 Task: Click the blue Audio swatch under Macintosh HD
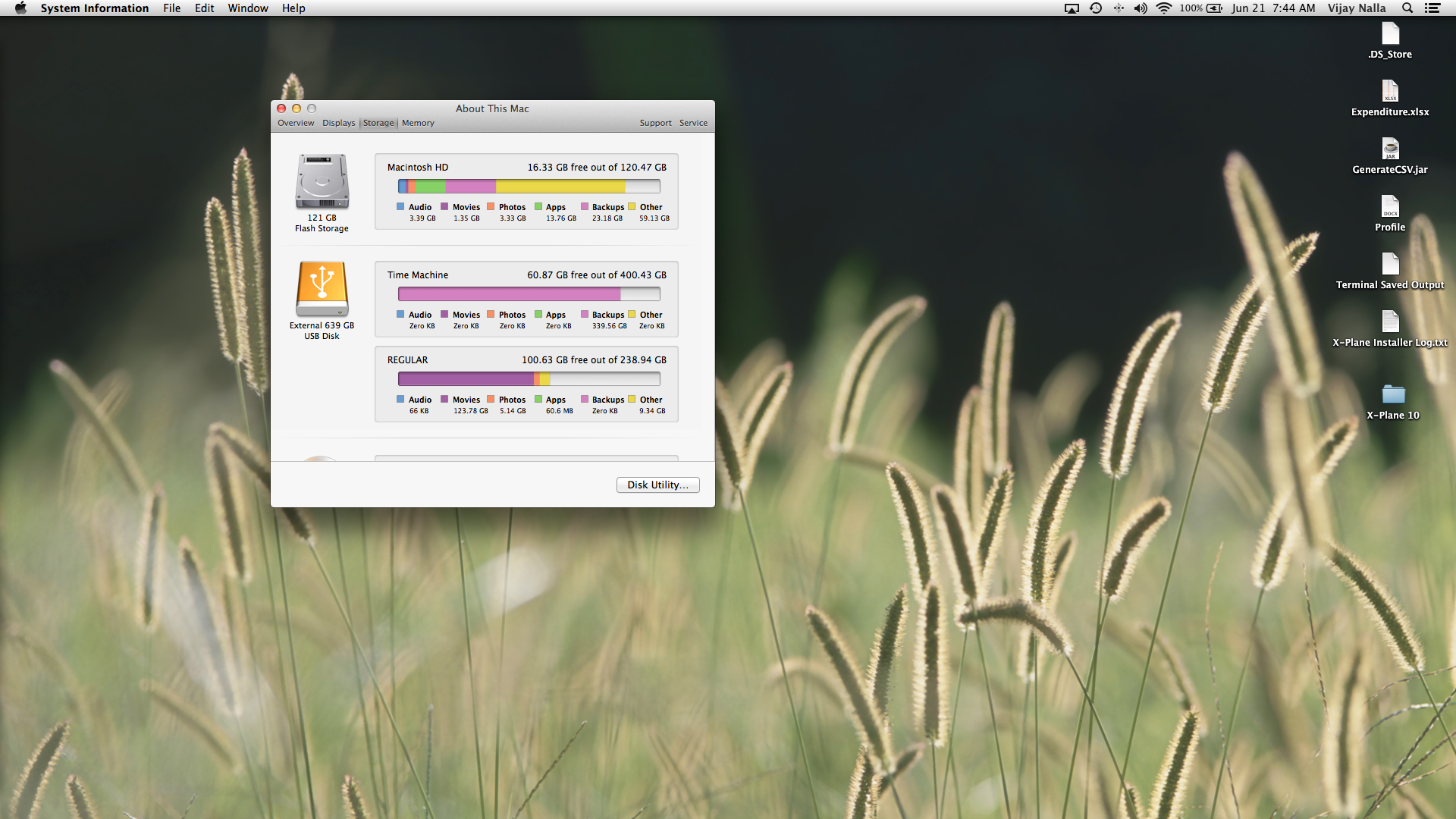pyautogui.click(x=400, y=206)
